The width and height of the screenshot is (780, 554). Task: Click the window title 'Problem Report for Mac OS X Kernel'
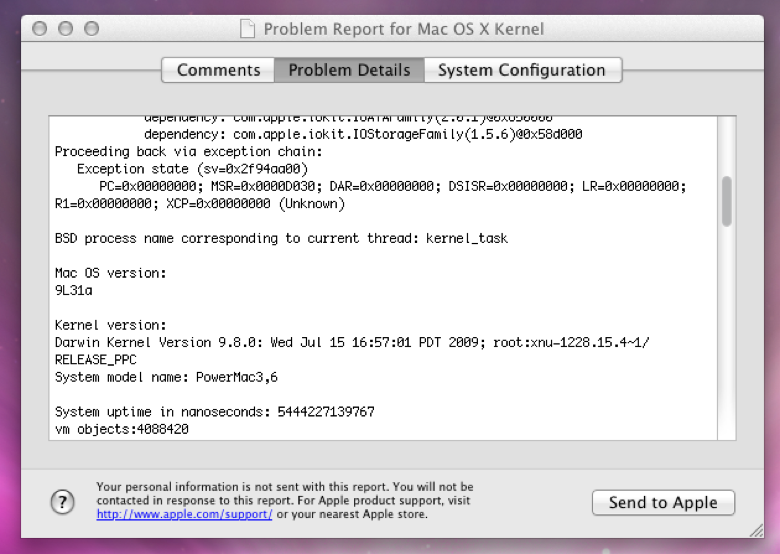(x=403, y=29)
